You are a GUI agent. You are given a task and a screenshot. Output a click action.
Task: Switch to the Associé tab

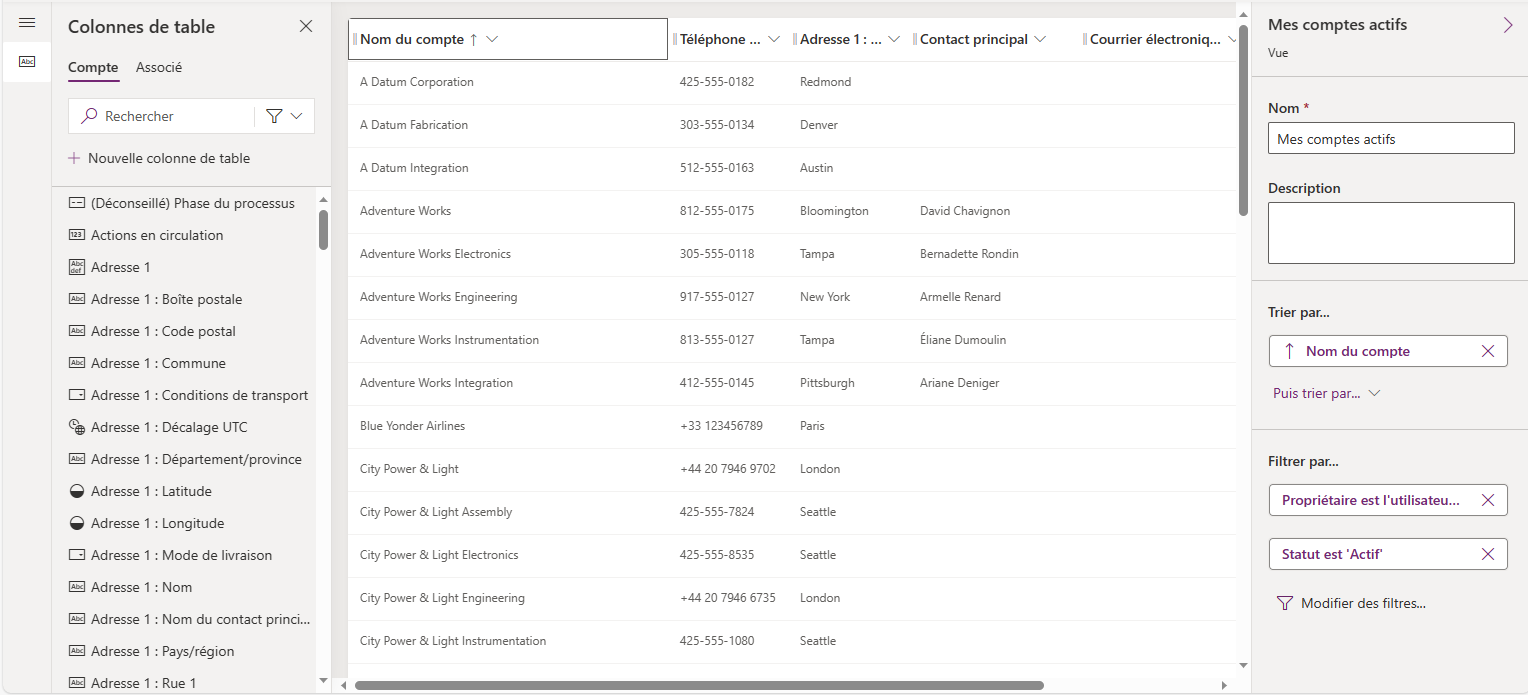coord(159,67)
